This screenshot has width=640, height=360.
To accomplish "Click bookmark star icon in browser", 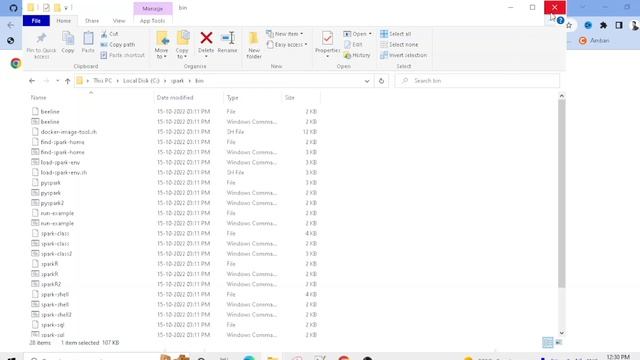I will [569, 25].
